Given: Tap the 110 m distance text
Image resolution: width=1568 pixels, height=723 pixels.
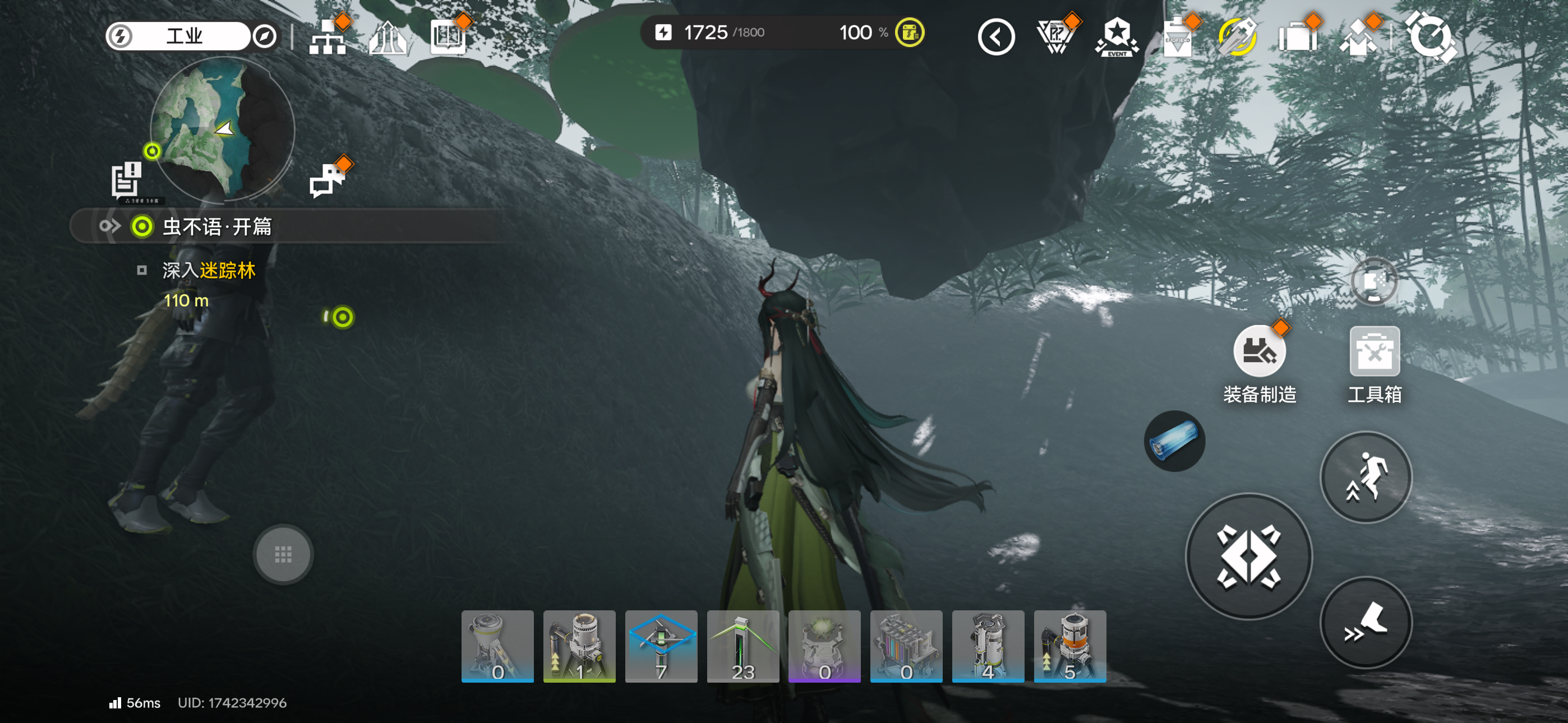Looking at the screenshot, I should point(186,300).
